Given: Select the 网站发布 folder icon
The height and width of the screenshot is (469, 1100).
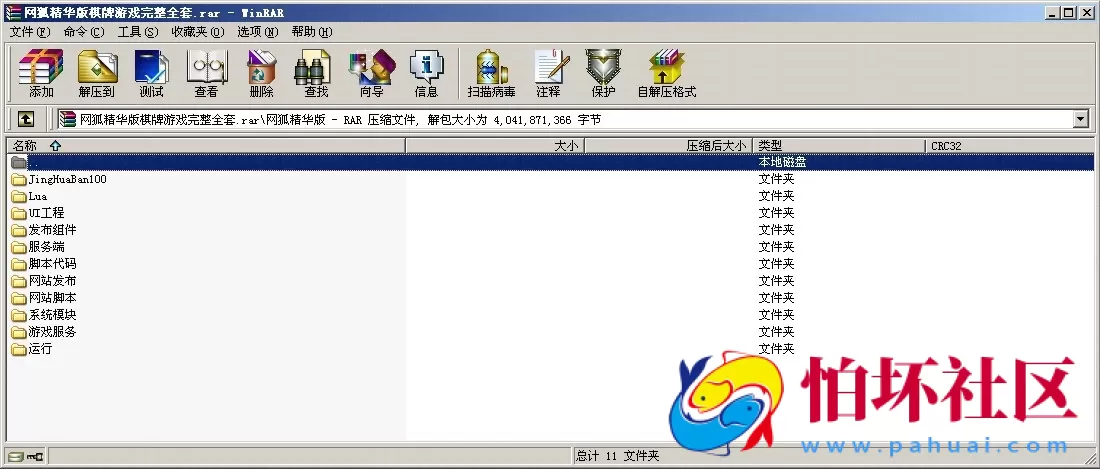Looking at the screenshot, I should pos(19,281).
